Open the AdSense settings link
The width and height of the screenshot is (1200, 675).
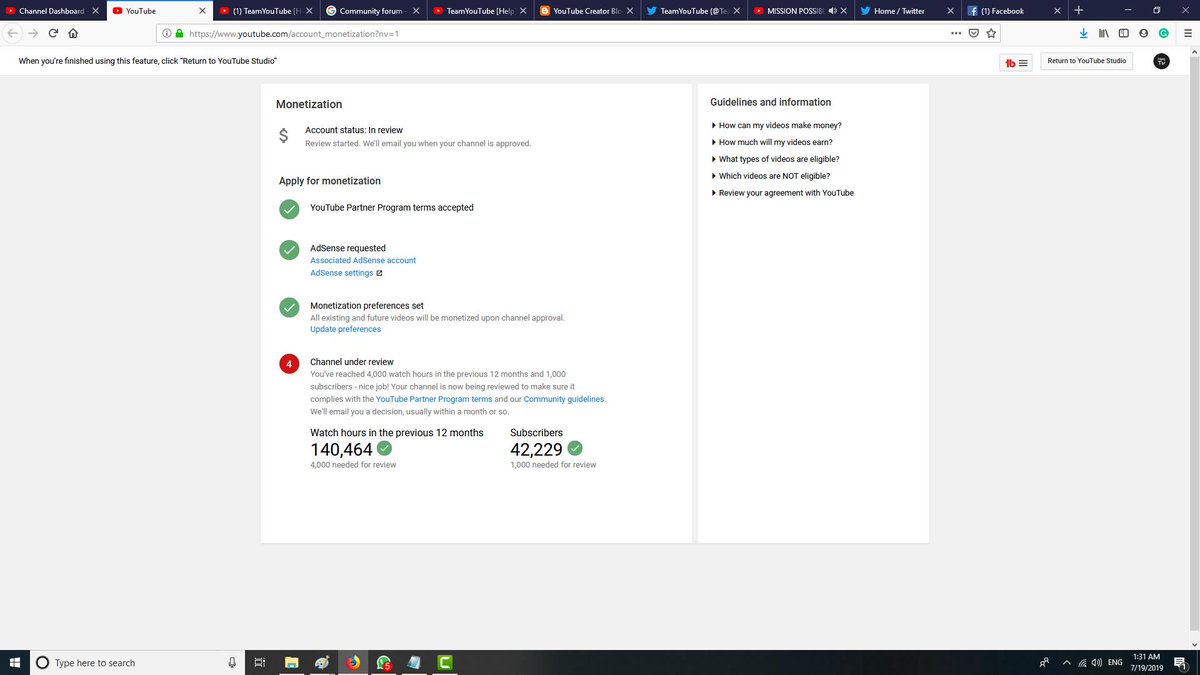coord(342,273)
